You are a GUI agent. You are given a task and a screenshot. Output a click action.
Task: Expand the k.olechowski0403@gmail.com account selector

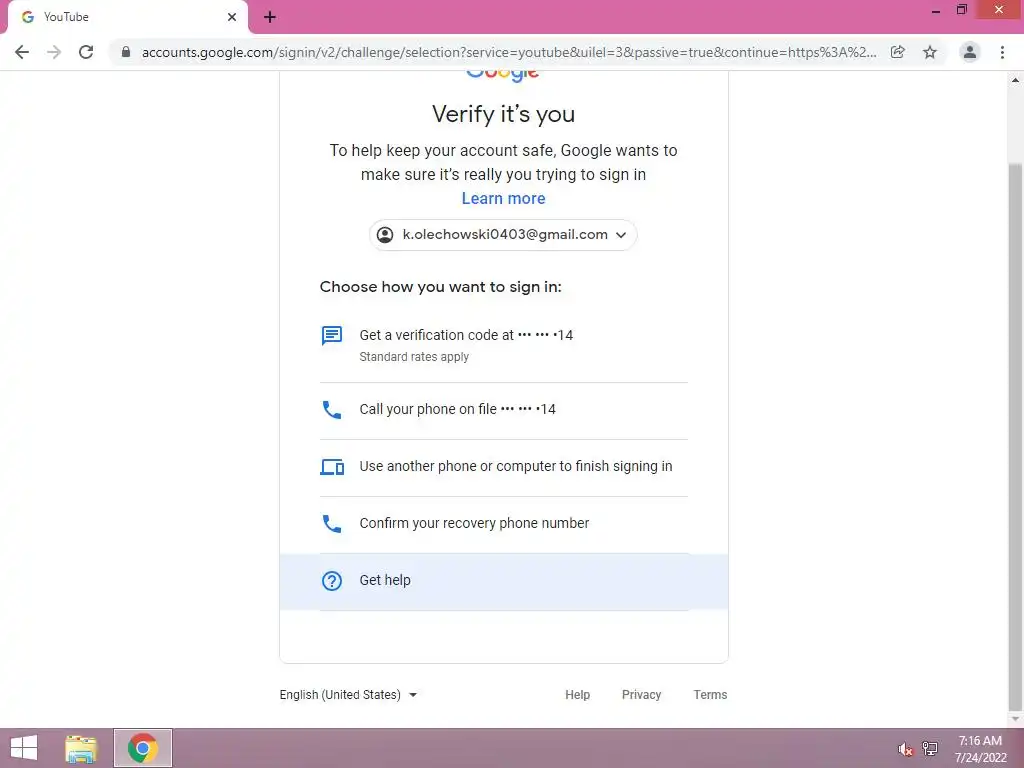(x=503, y=235)
